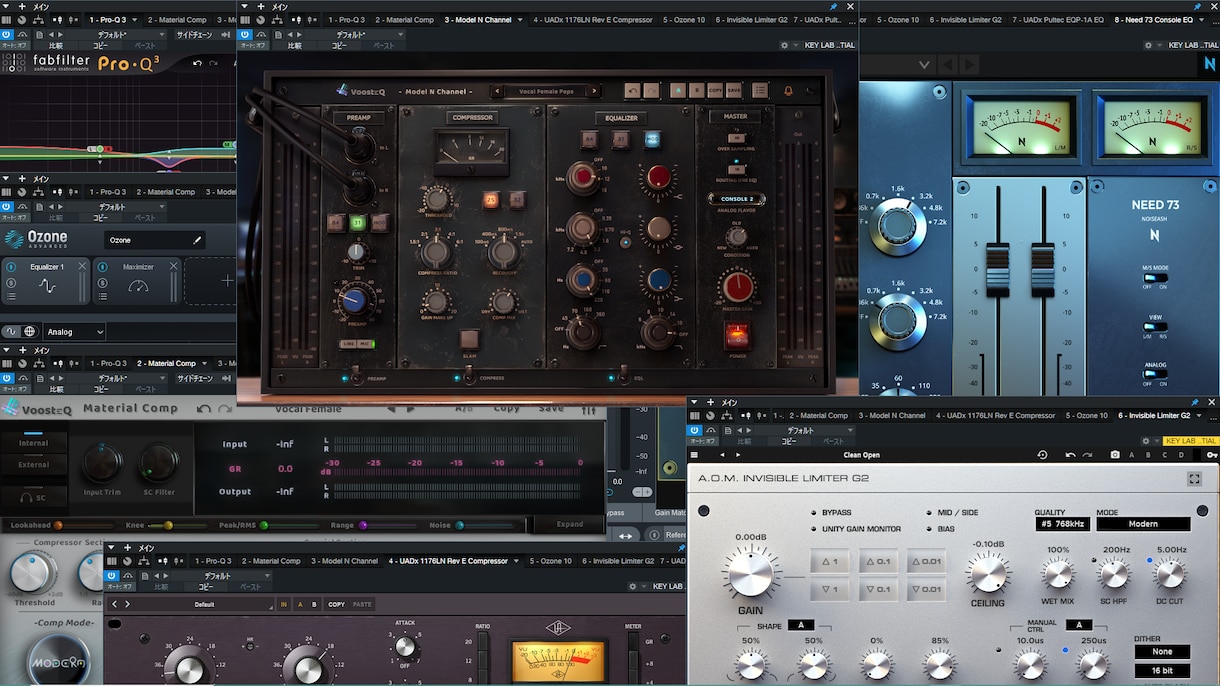Viewport: 1220px width, 686px height.
Task: Click the Expand button in Material Comp
Action: pos(569,523)
